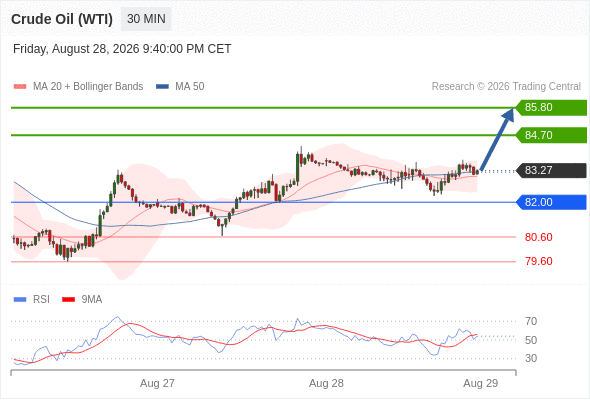The height and width of the screenshot is (400, 590).
Task: Click the Aug 28 date axis label
Action: (326, 383)
